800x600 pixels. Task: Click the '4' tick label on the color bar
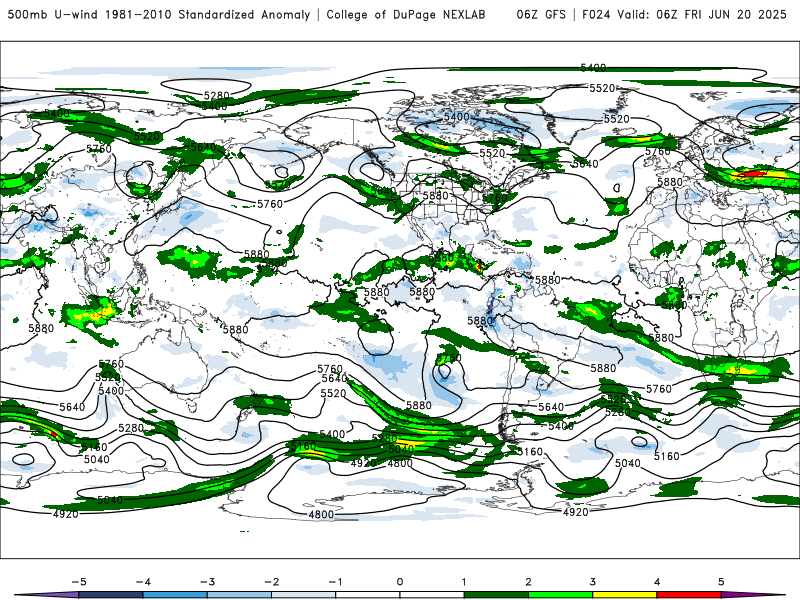[x=657, y=582]
